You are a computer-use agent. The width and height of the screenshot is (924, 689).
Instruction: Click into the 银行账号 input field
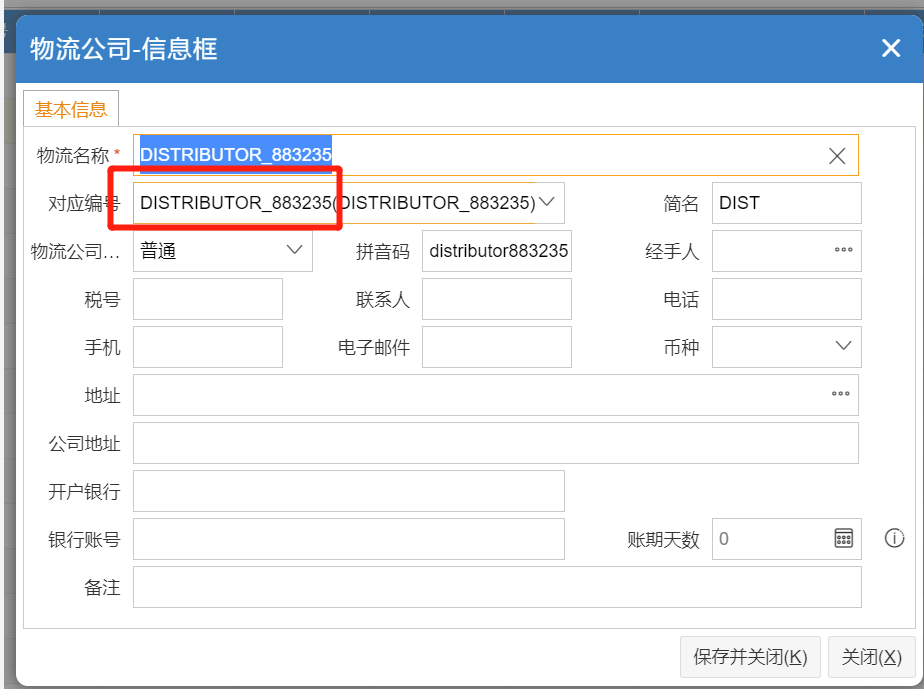coord(349,539)
